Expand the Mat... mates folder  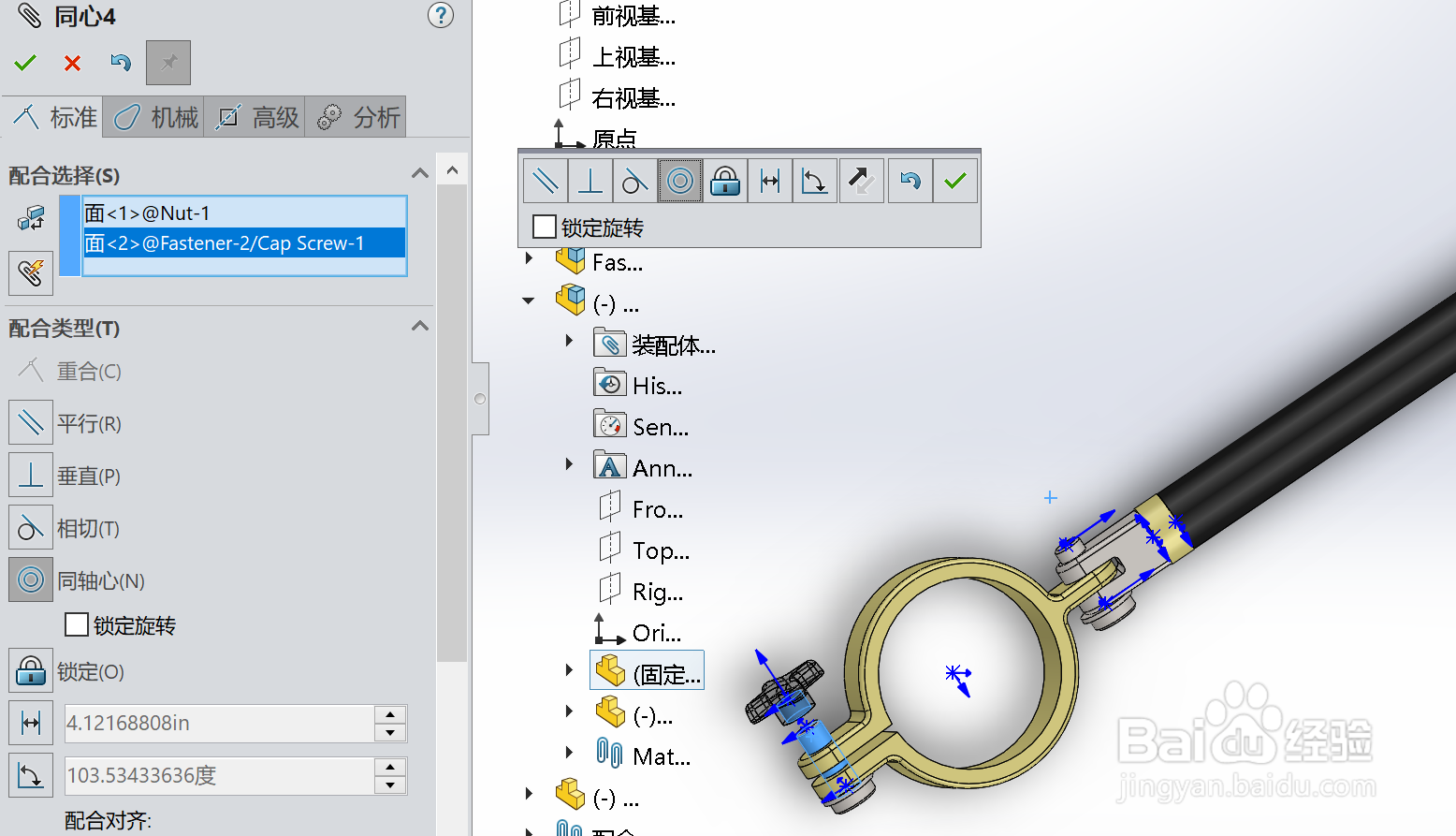(569, 753)
